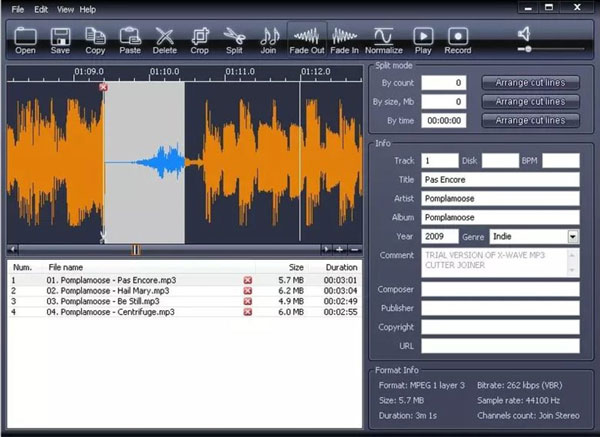600x437 pixels.
Task: Open the Genre dropdown showing Indie
Action: coord(572,236)
